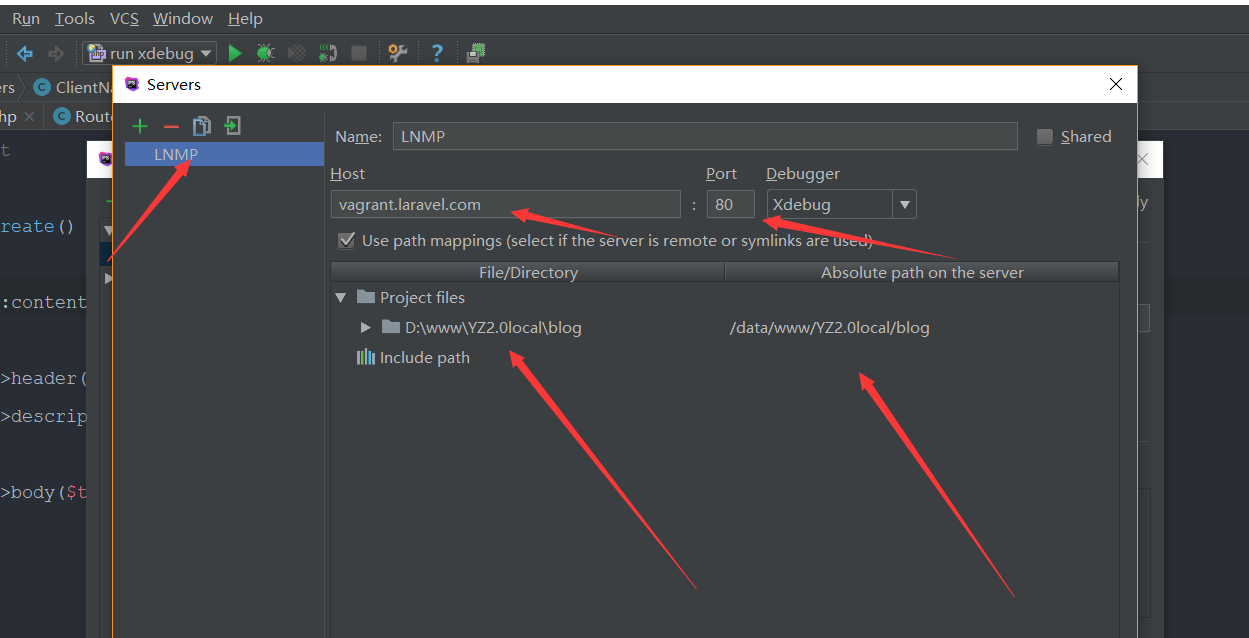Image resolution: width=1249 pixels, height=638 pixels.
Task: Click the Import server icon
Action: pos(233,126)
